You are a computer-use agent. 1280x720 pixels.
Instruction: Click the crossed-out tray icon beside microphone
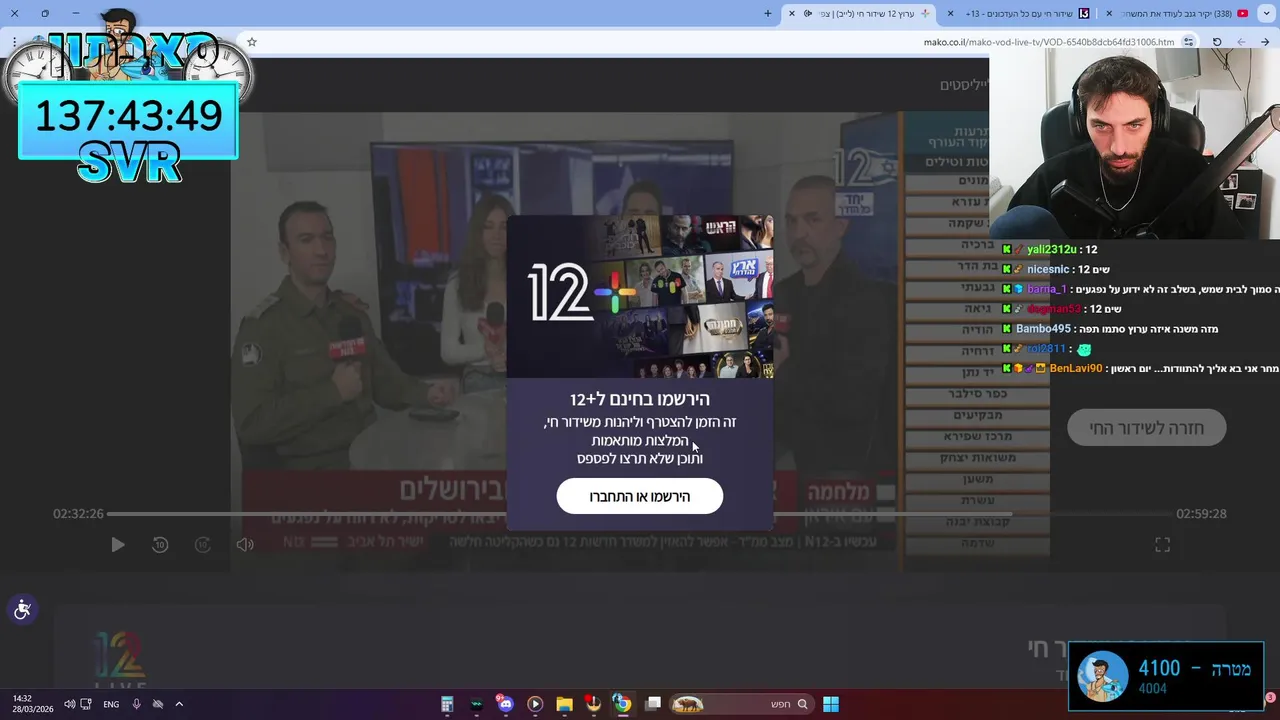pyautogui.click(x=158, y=704)
